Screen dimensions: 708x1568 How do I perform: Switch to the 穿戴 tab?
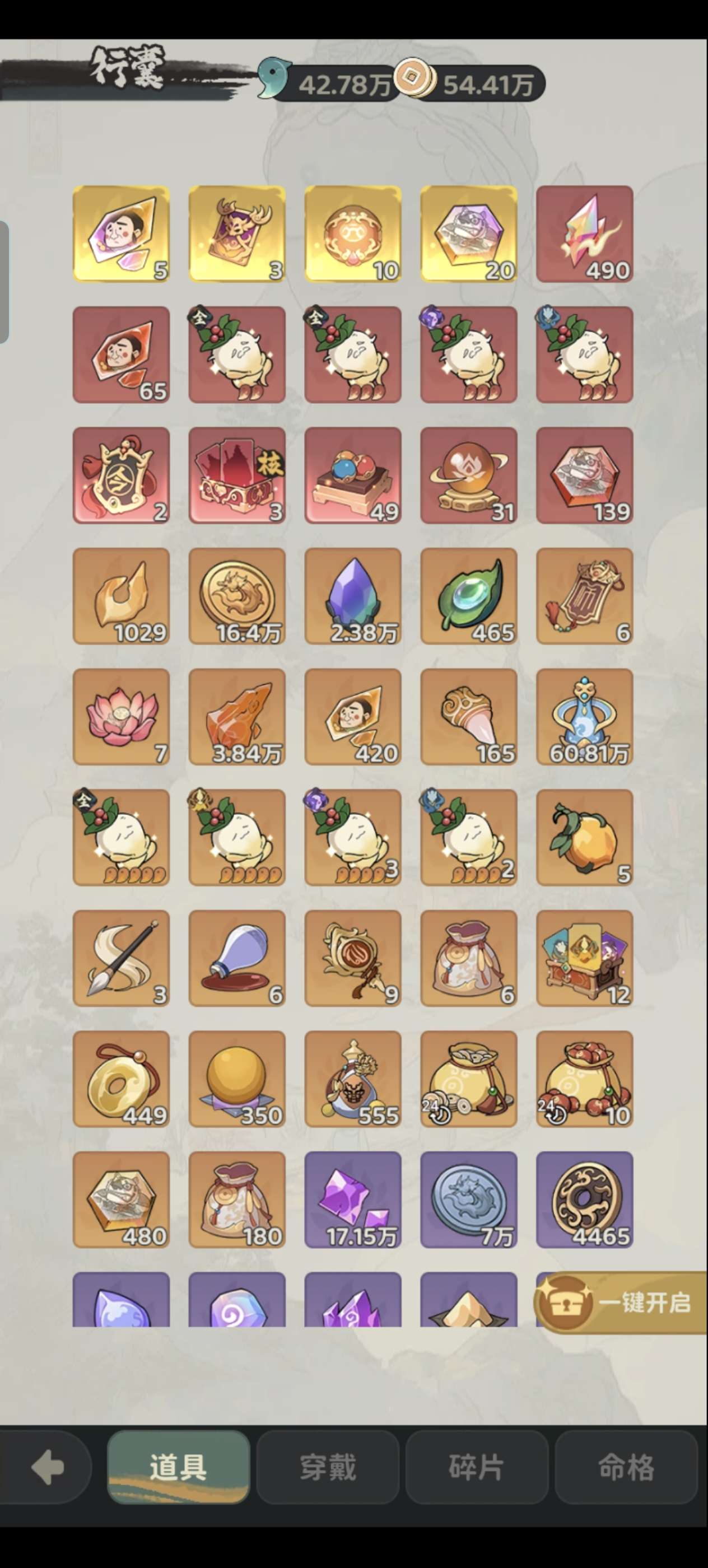pyautogui.click(x=328, y=1467)
